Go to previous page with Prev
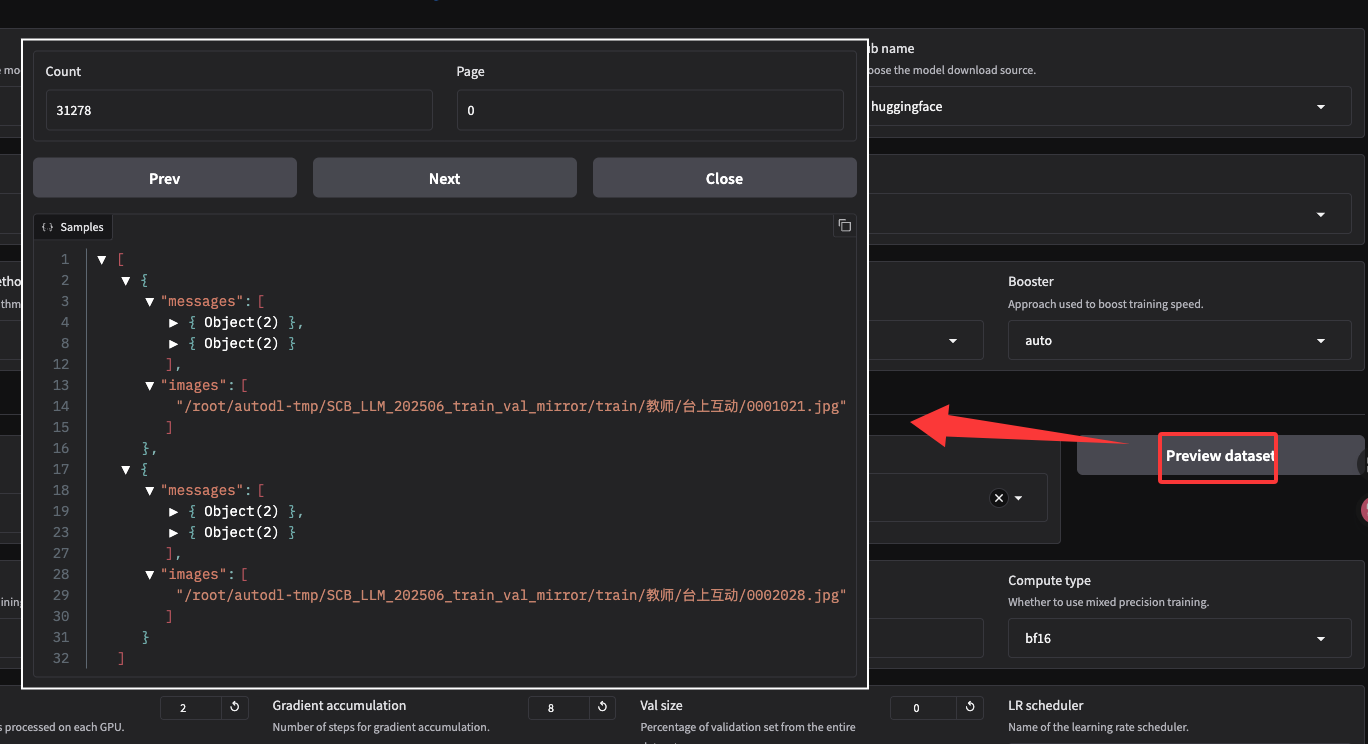The image size is (1368, 744). click(x=165, y=178)
